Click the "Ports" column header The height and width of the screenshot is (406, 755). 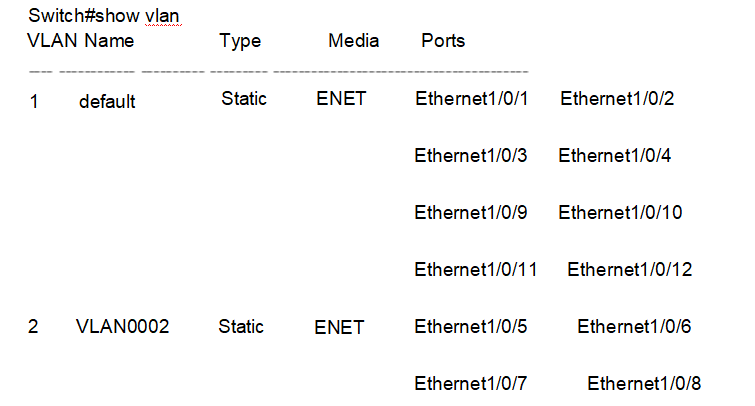pos(443,41)
